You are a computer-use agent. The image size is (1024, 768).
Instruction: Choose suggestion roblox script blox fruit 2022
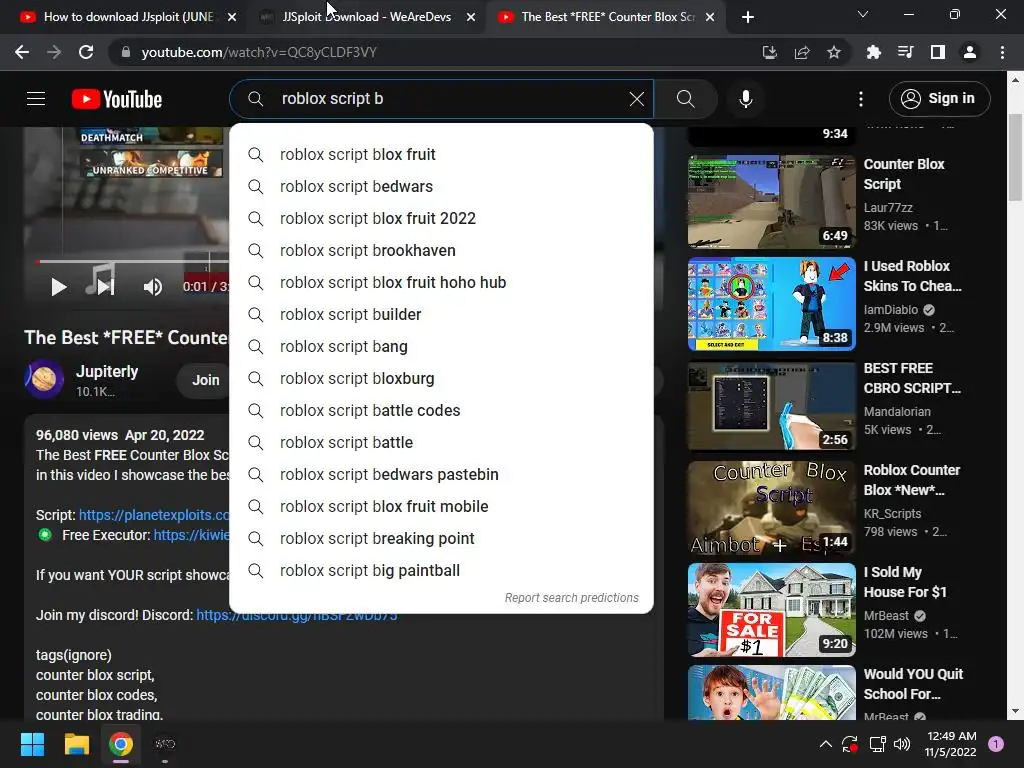441,219
